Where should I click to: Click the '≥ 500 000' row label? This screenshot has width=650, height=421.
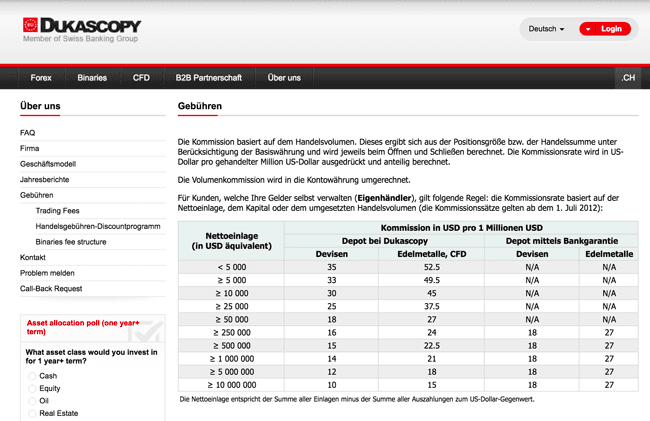[232, 346]
